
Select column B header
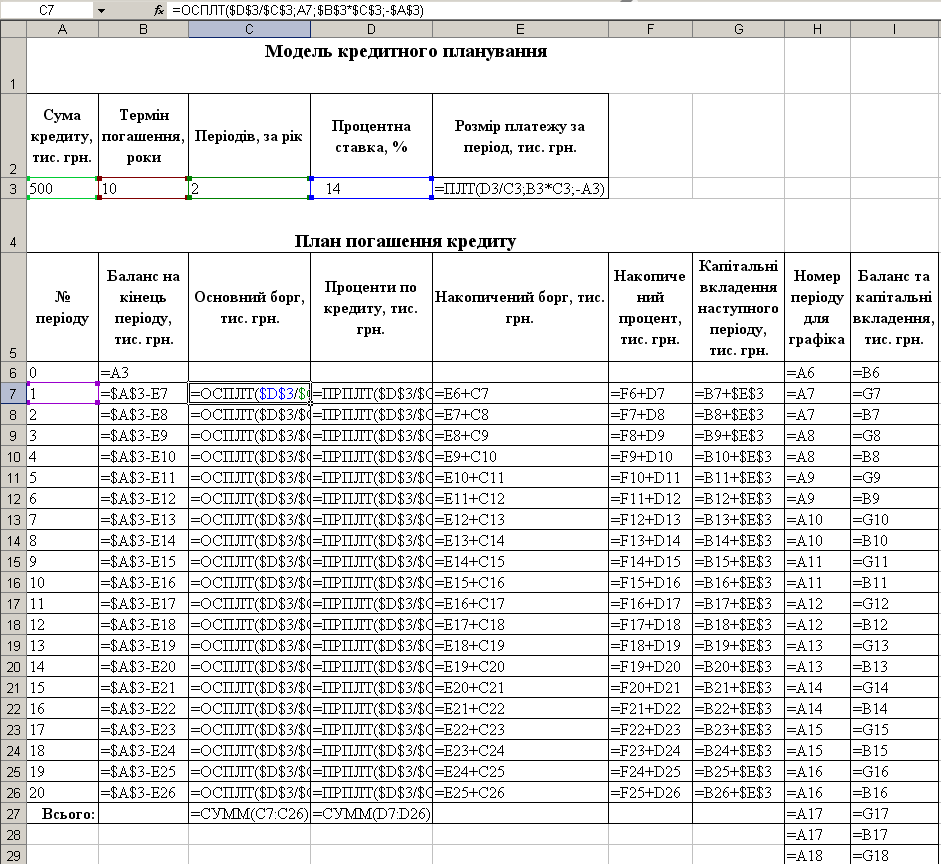[x=143, y=29]
